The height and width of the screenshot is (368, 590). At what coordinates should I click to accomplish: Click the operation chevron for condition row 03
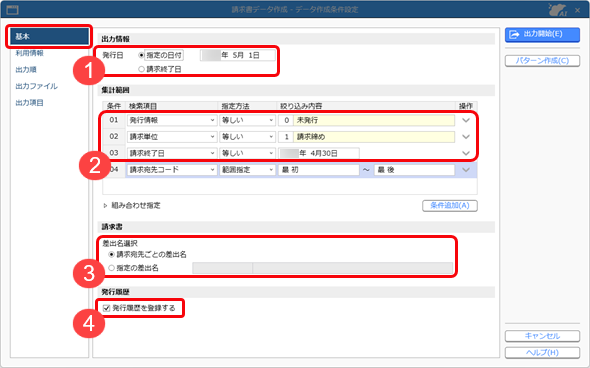coord(466,154)
